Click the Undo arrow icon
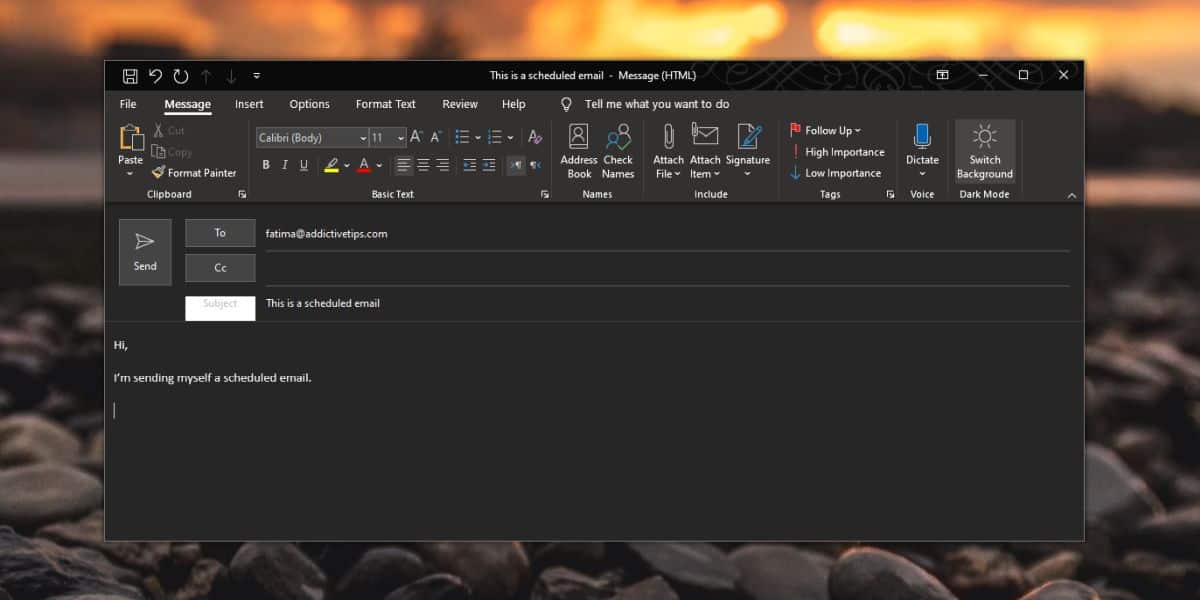 click(156, 76)
